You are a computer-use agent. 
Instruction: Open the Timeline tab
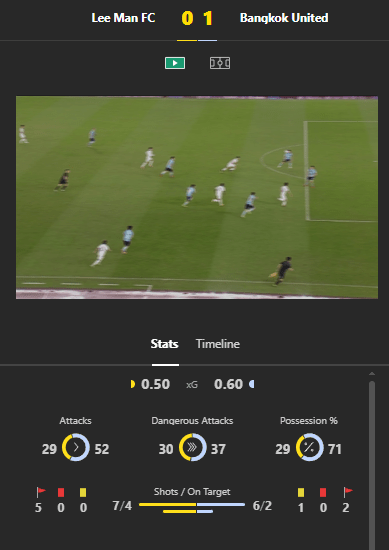217,344
